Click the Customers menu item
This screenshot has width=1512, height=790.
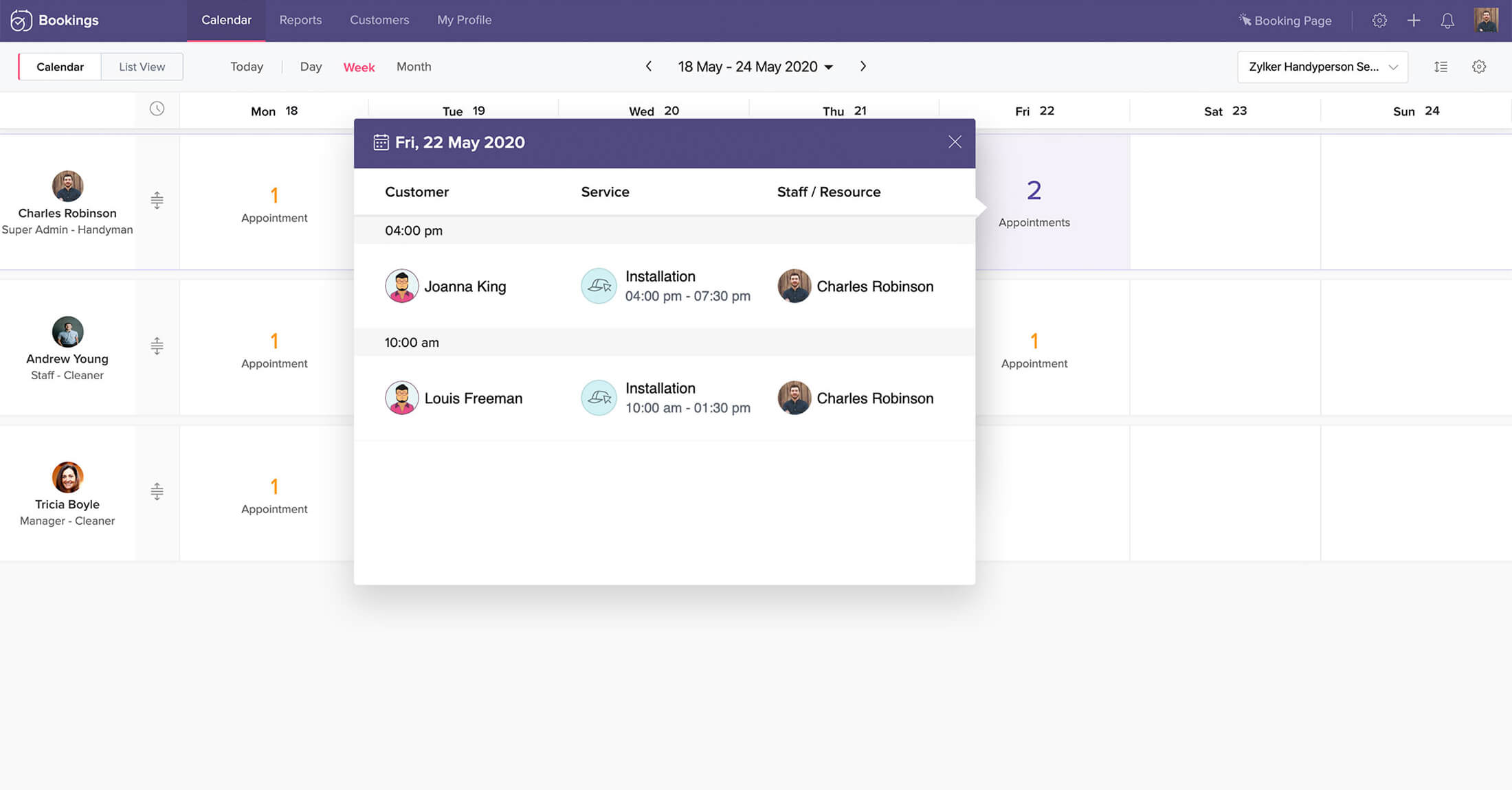[x=379, y=20]
